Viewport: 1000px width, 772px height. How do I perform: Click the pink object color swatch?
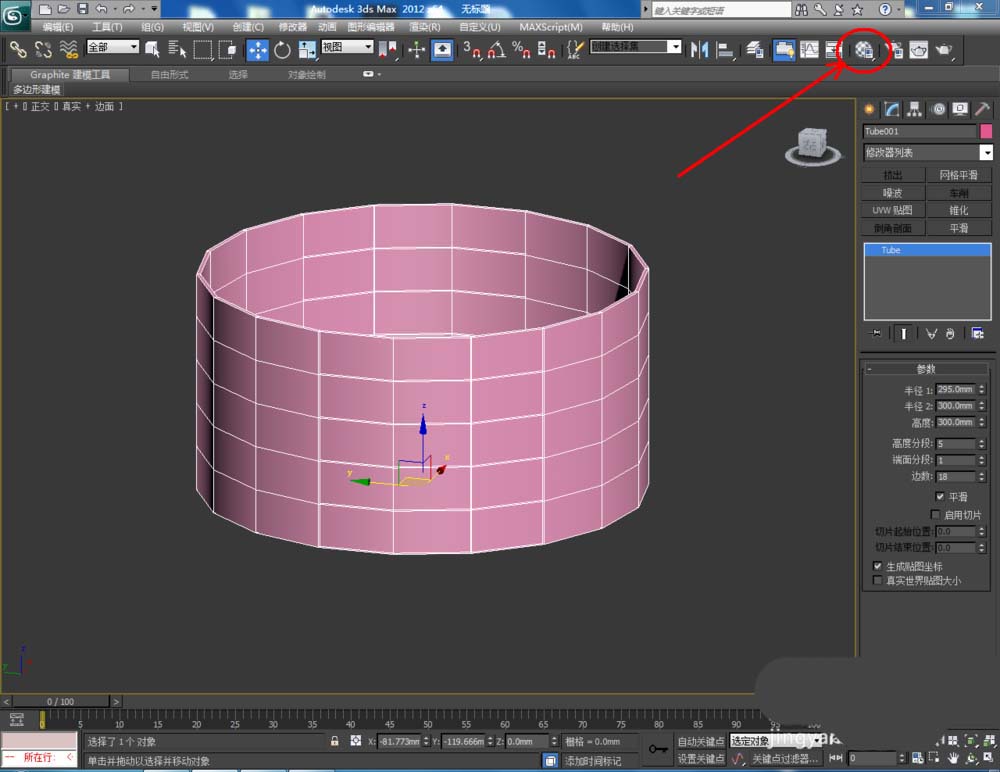[986, 131]
